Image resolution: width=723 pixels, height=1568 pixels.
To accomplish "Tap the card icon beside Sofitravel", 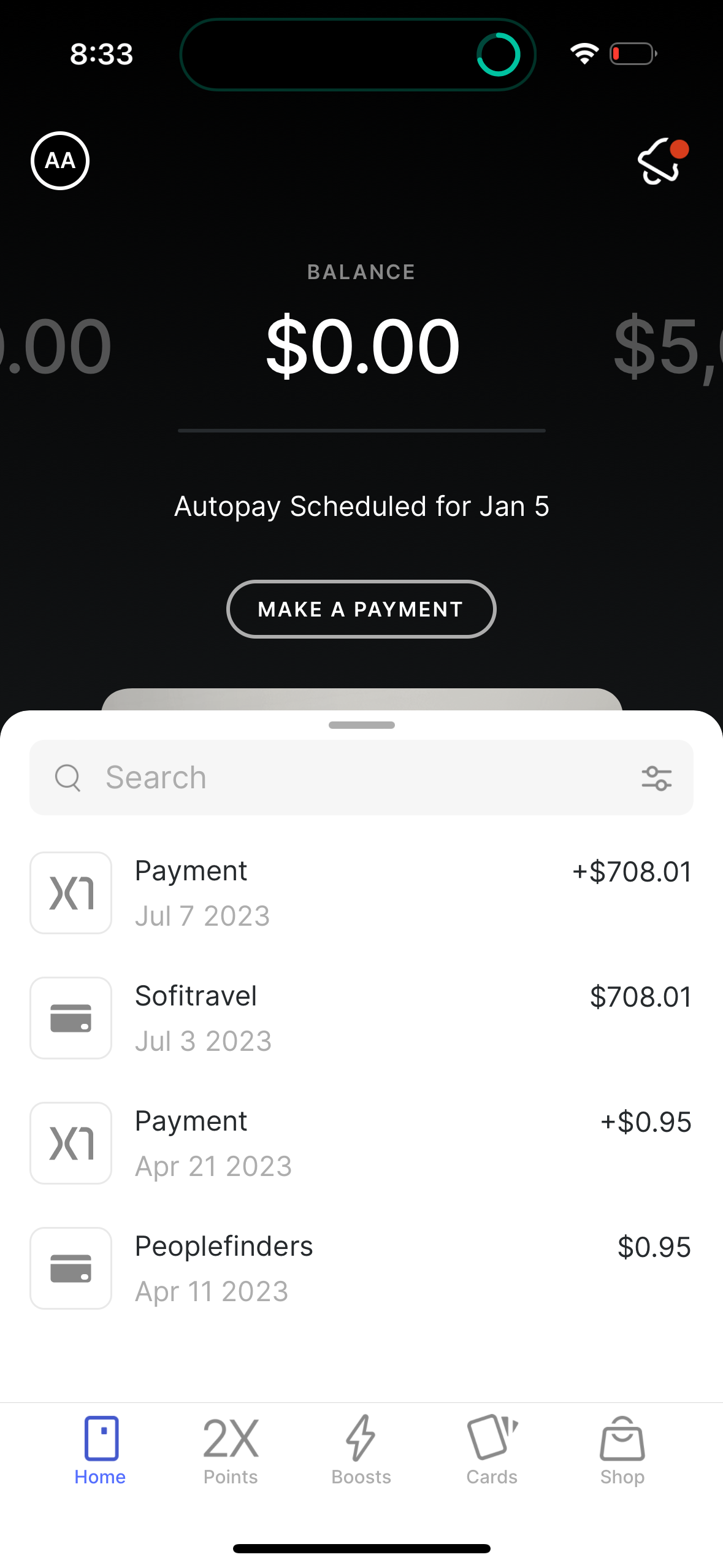I will (71, 1018).
